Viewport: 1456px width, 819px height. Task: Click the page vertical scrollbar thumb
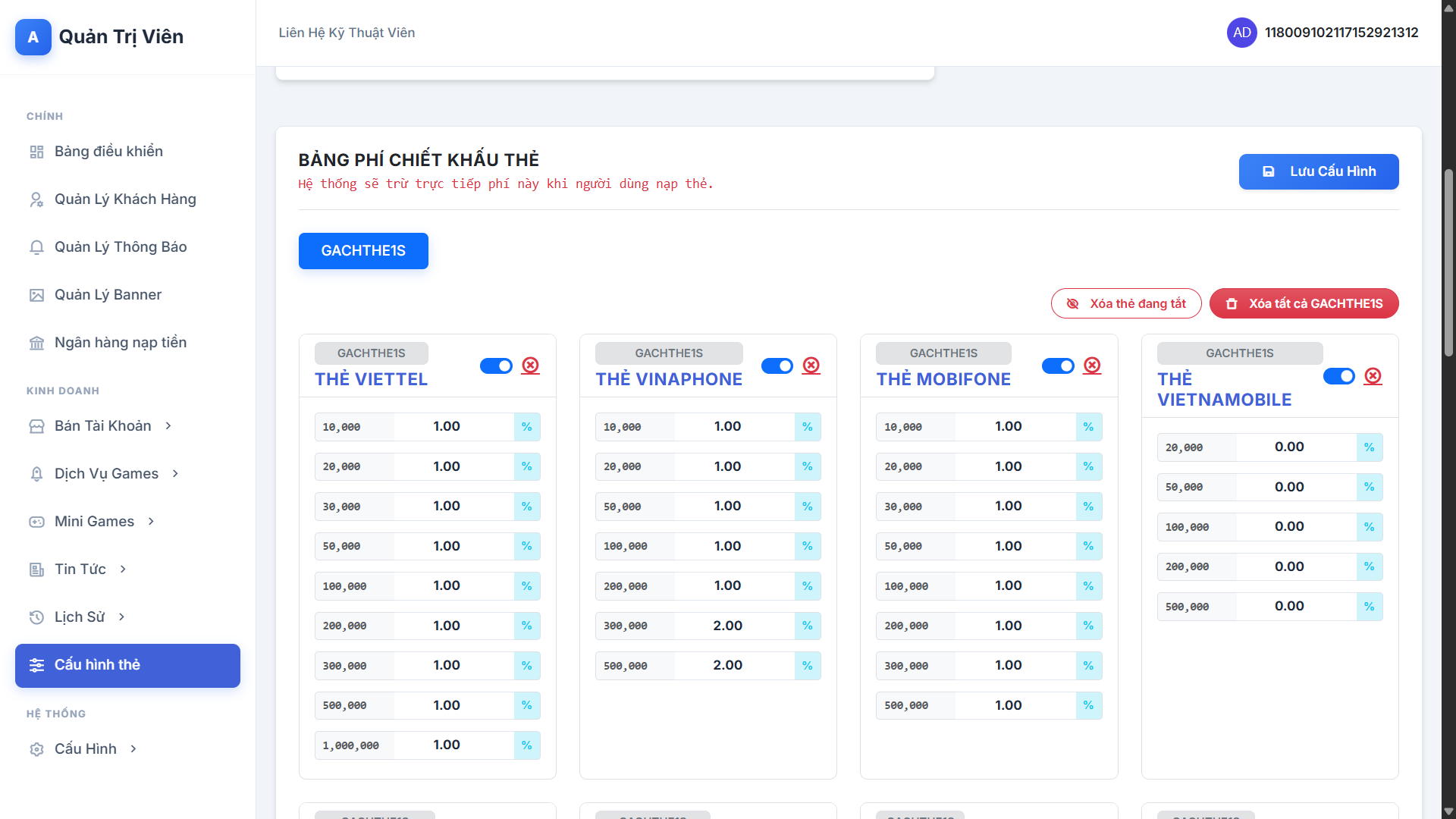pos(1448,262)
